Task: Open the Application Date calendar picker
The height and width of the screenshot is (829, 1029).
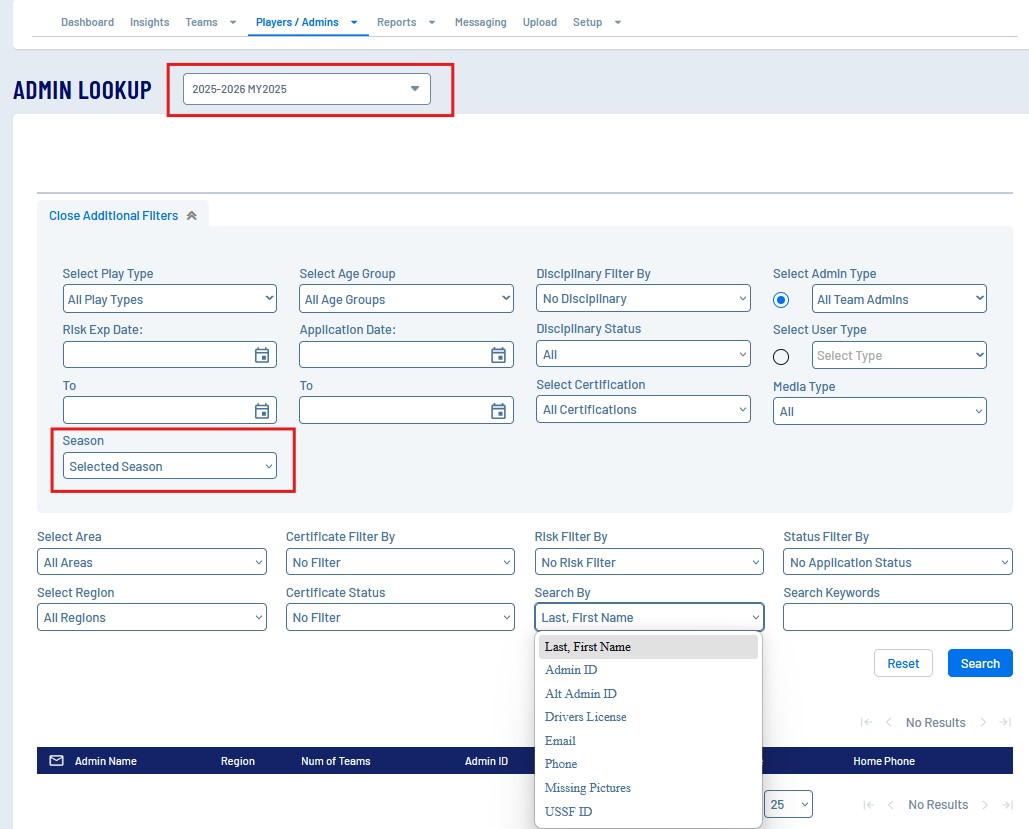Action: (x=498, y=355)
